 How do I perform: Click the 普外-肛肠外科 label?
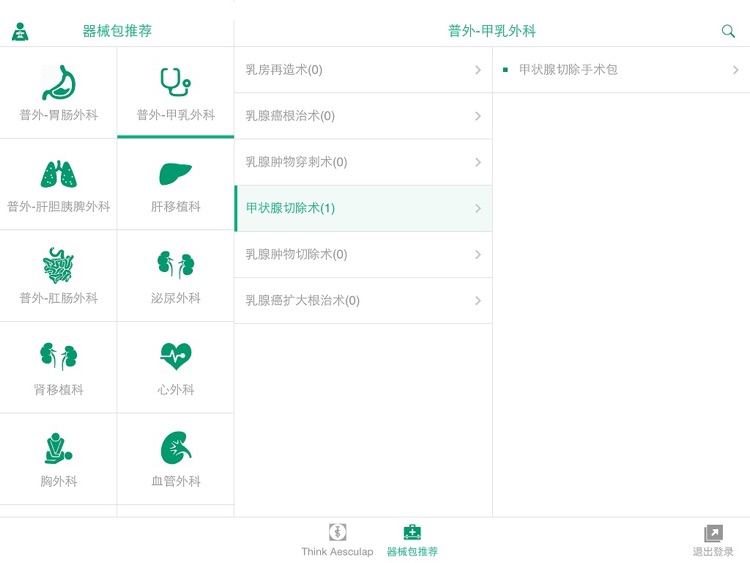click(x=59, y=298)
